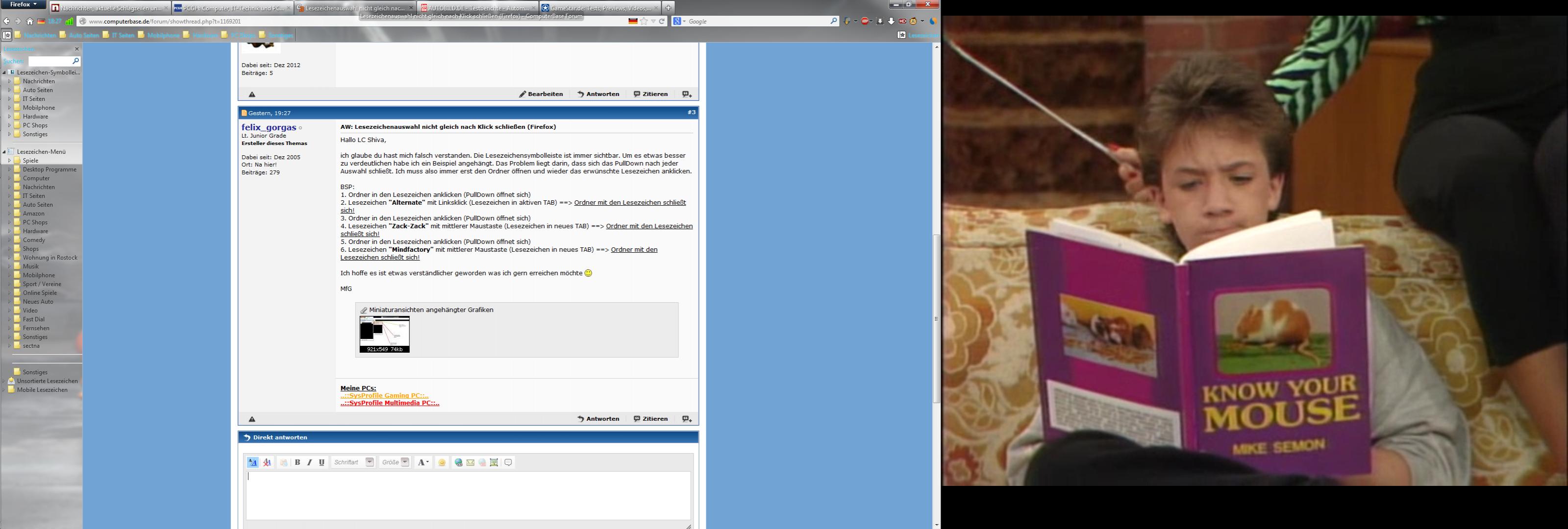Open the attached screenshot thumbnail

tap(384, 334)
